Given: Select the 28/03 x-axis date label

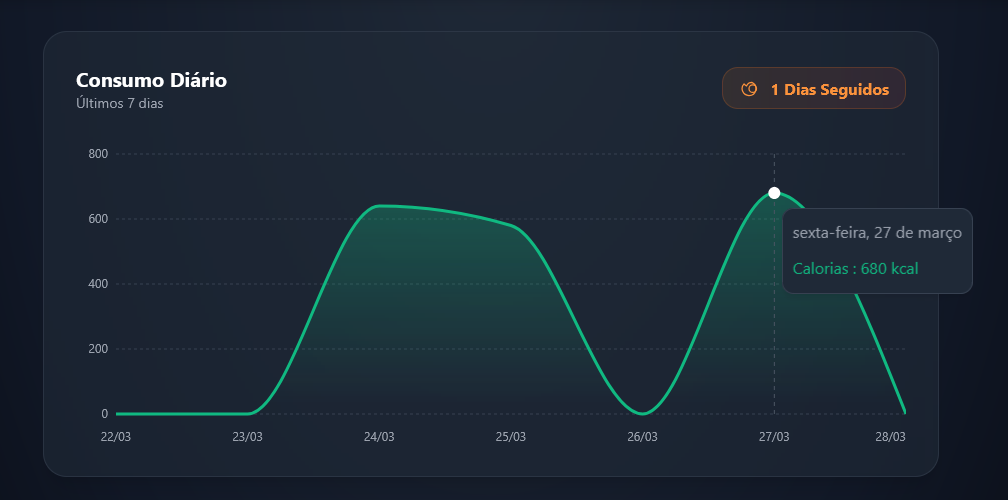Looking at the screenshot, I should pyautogui.click(x=890, y=437).
